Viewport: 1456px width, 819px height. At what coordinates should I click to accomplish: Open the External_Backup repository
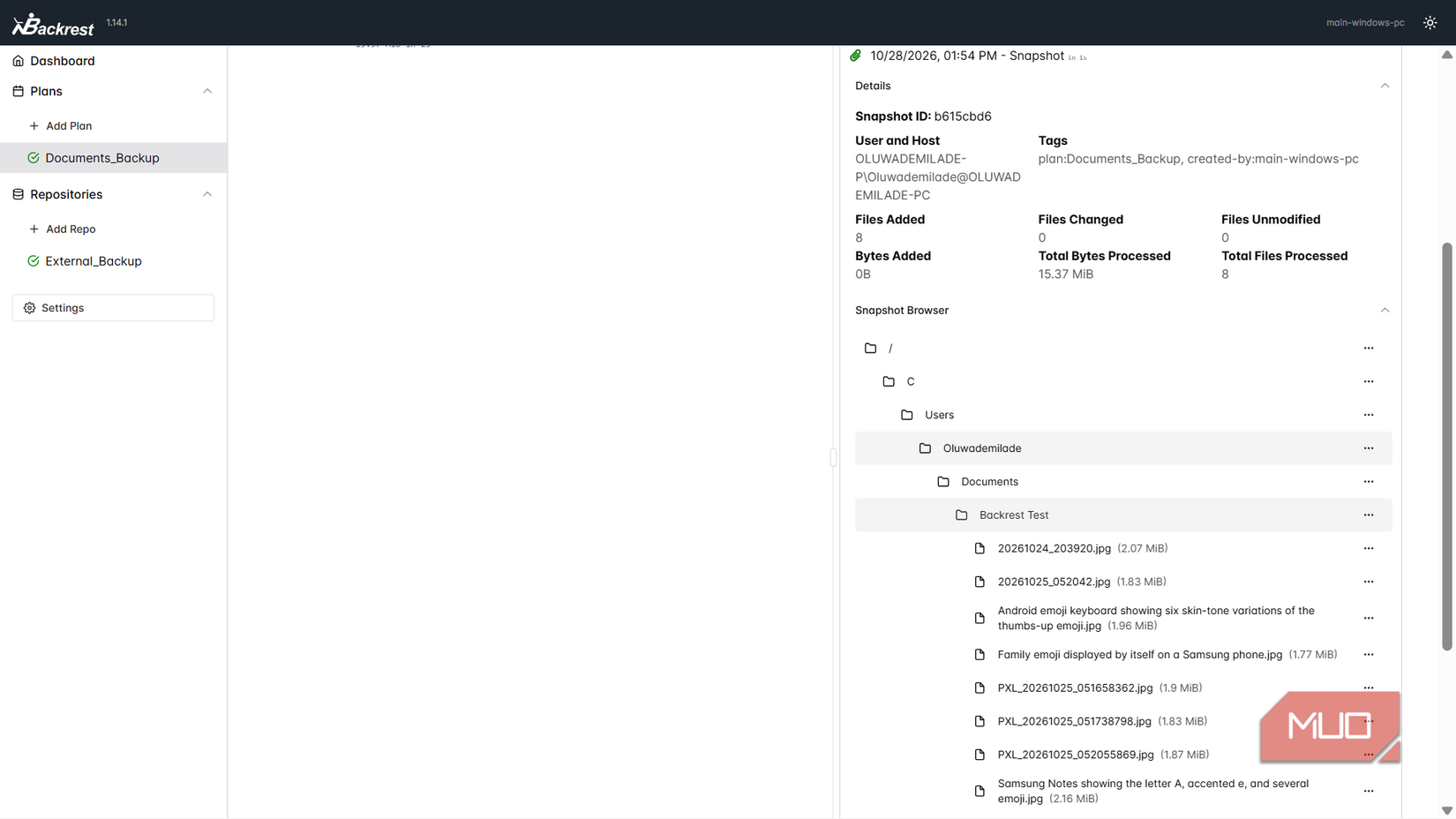[94, 261]
